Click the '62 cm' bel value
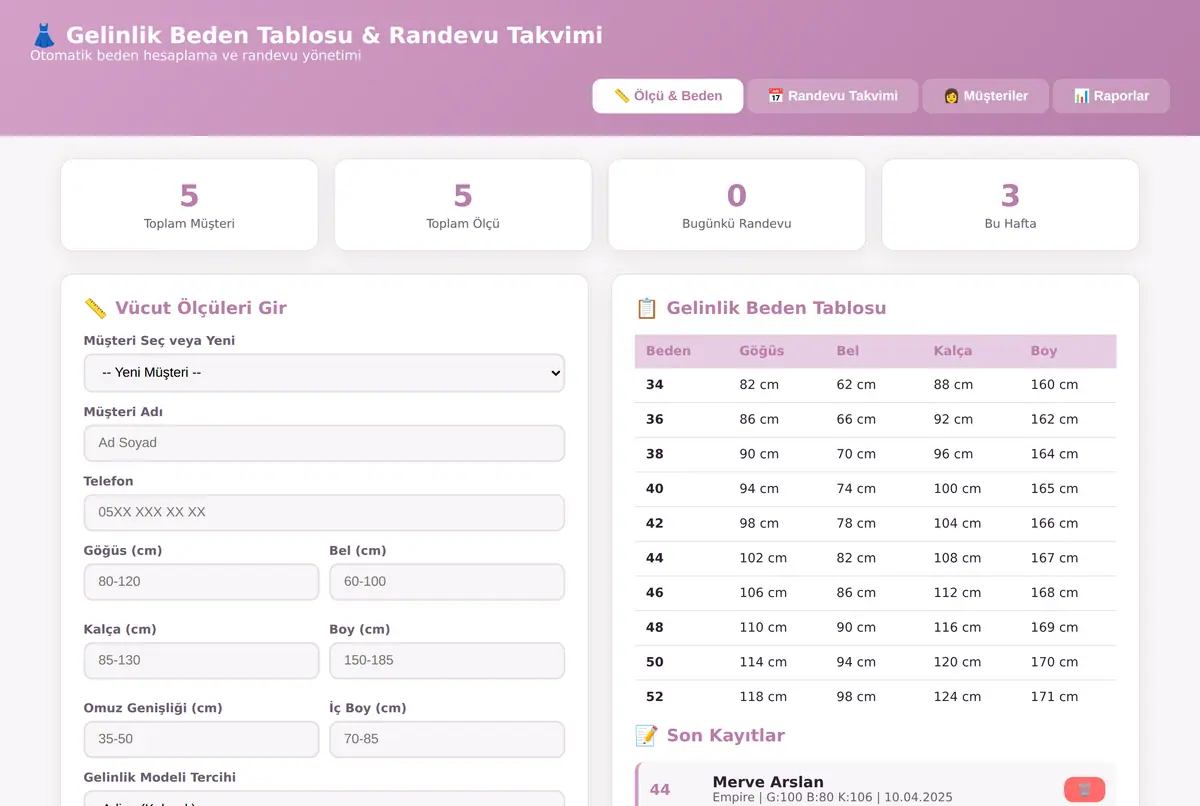Viewport: 1200px width, 806px height. [x=856, y=385]
